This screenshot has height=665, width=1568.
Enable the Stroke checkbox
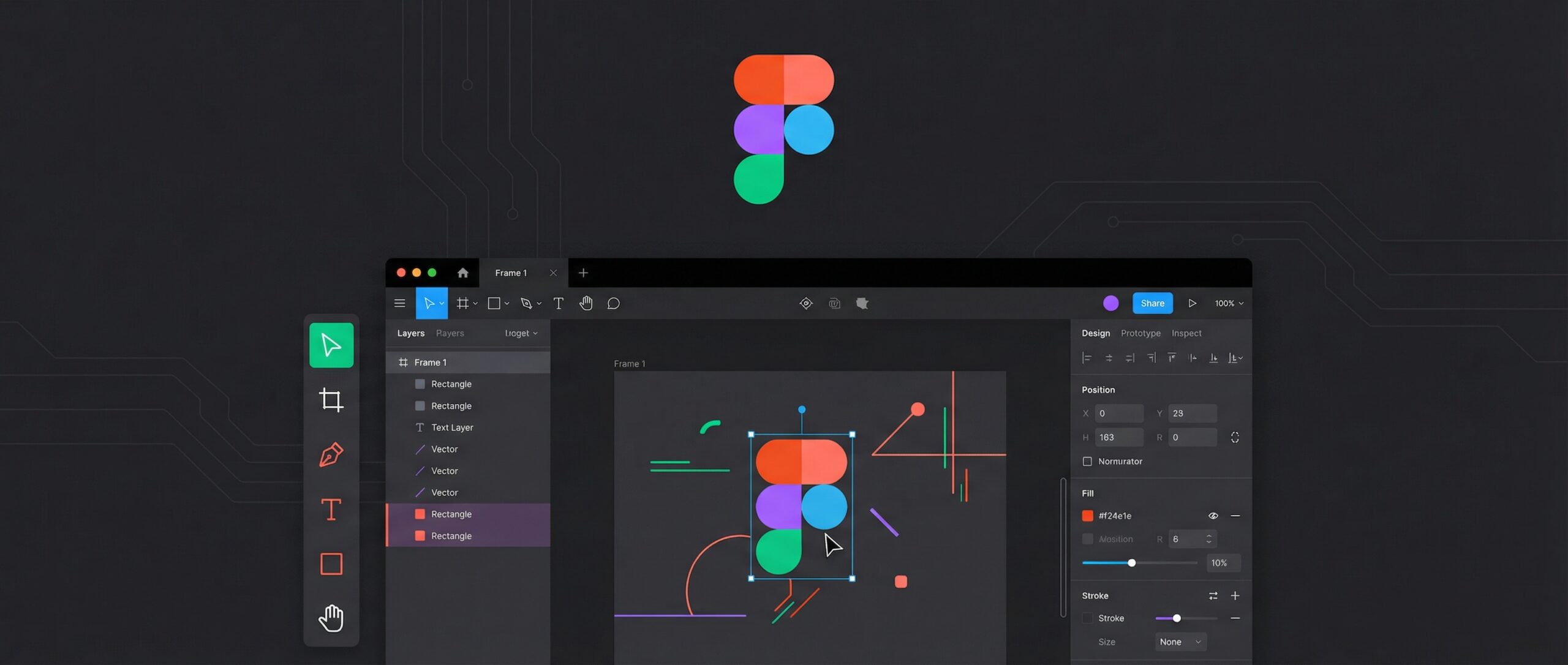[x=1087, y=618]
